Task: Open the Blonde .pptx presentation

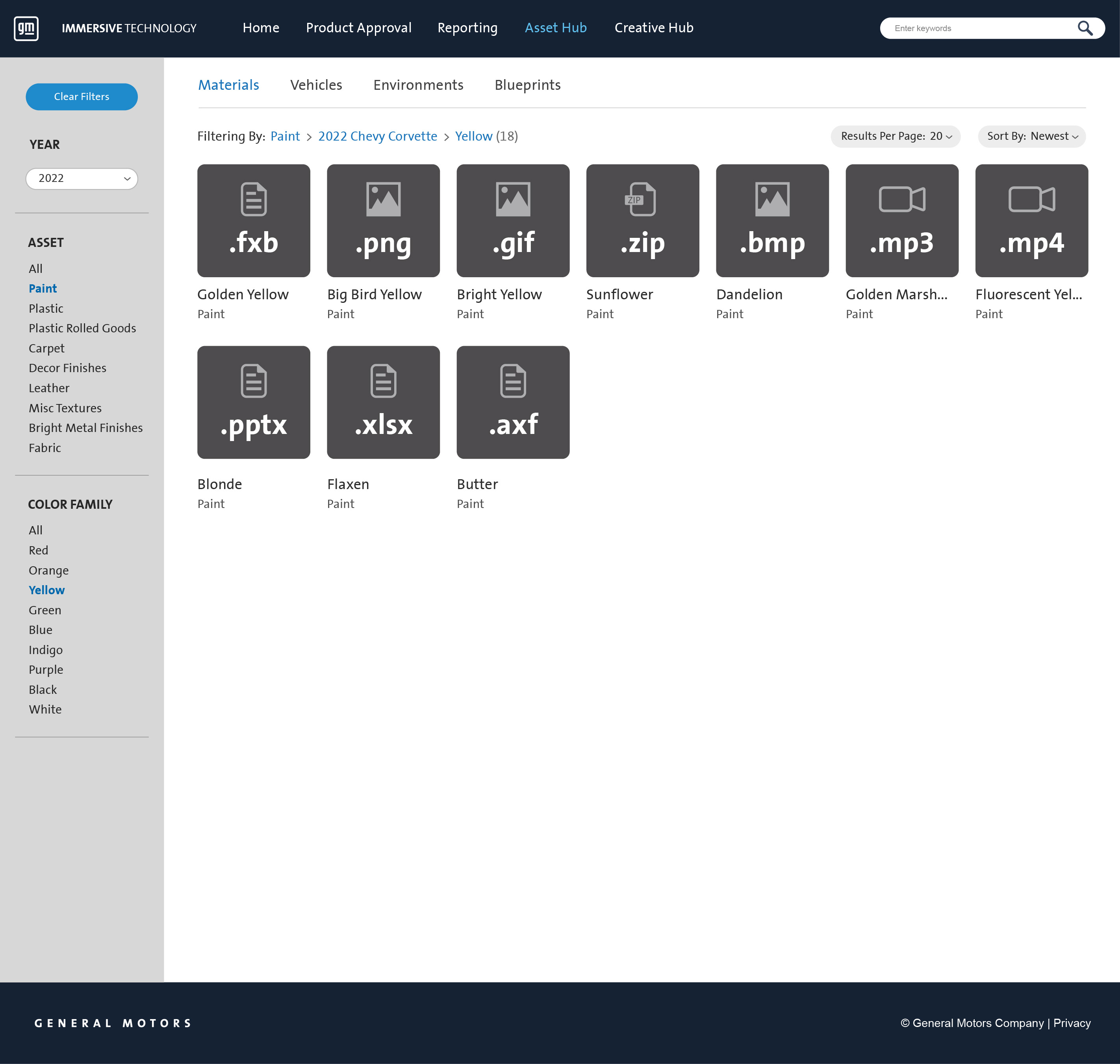Action: 254,402
